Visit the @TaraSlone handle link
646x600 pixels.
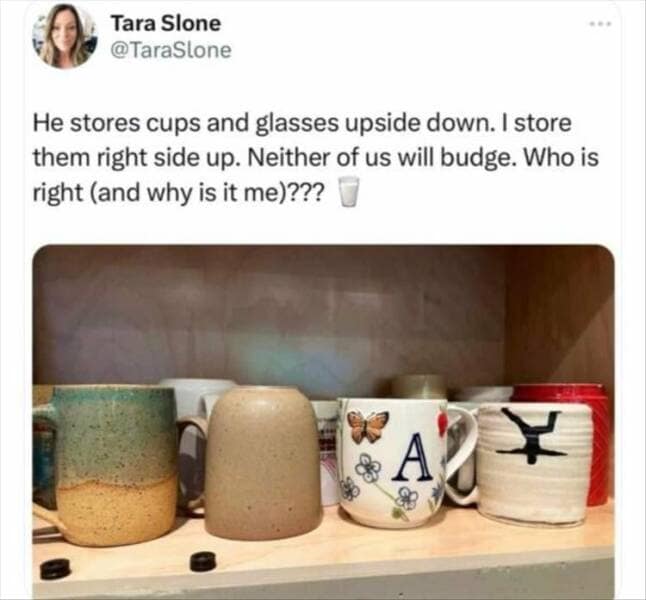pyautogui.click(x=171, y=51)
